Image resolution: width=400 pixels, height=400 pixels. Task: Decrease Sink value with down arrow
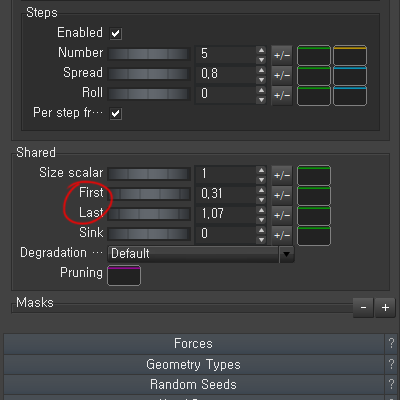261,239
